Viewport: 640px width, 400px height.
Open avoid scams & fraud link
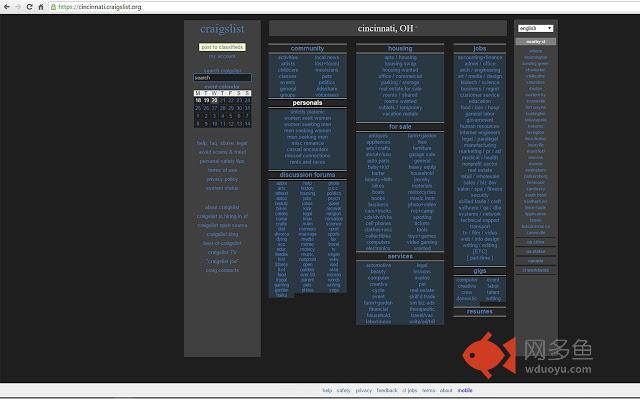[x=222, y=152]
